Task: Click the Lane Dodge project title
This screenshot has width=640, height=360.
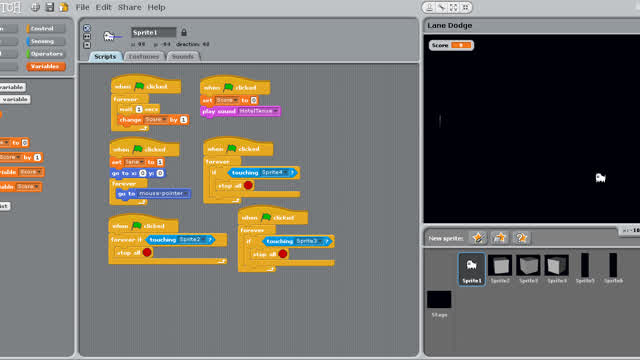Action: pos(450,25)
